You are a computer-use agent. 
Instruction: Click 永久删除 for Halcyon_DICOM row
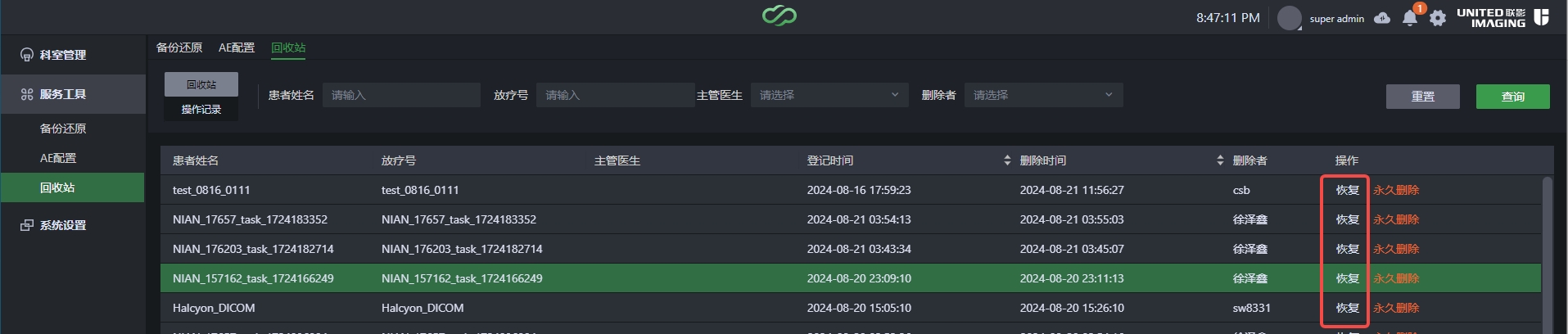point(1396,308)
